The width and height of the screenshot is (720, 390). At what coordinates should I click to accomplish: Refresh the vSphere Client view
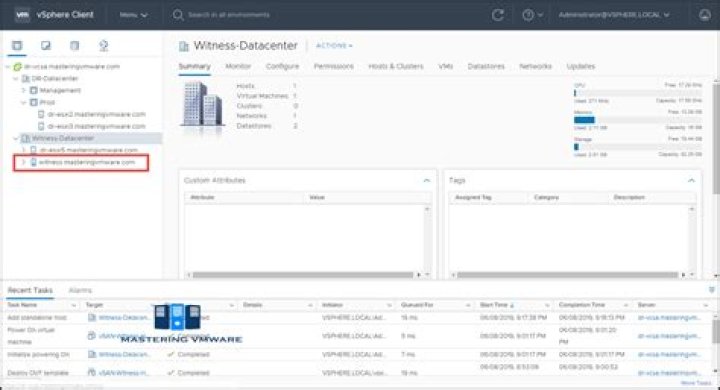click(498, 15)
